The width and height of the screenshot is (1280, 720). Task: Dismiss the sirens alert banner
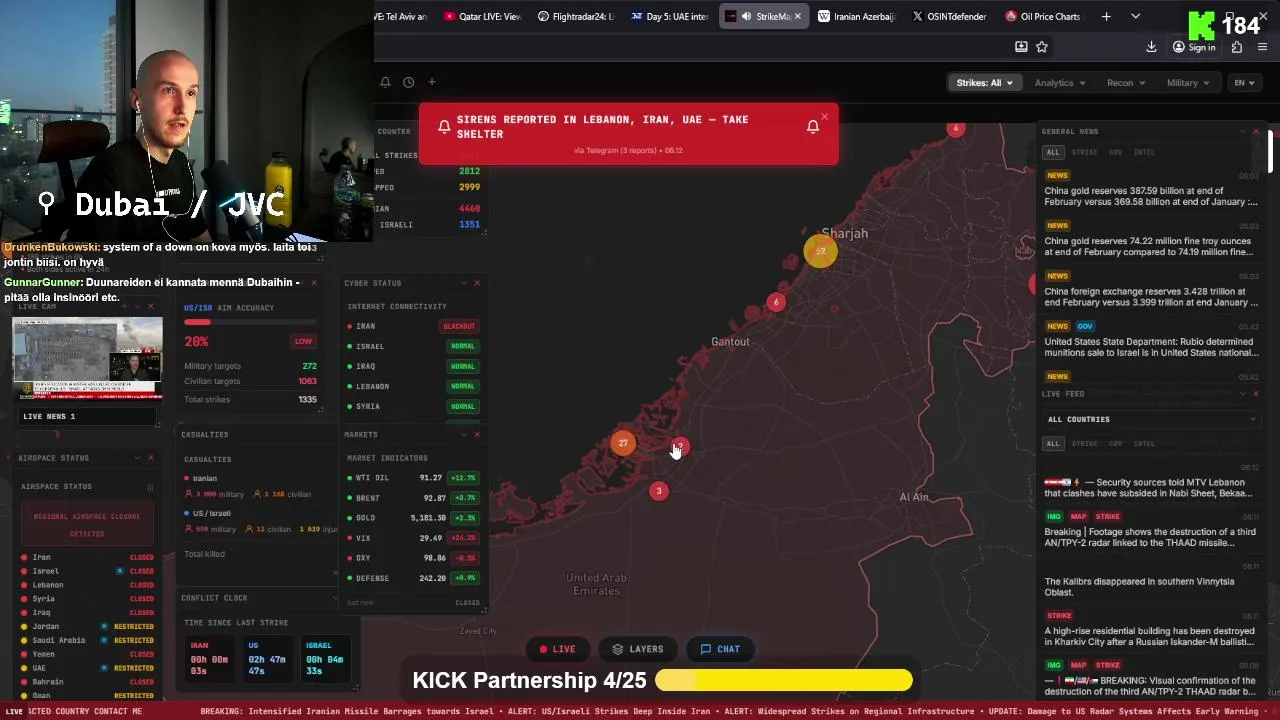tap(824, 117)
